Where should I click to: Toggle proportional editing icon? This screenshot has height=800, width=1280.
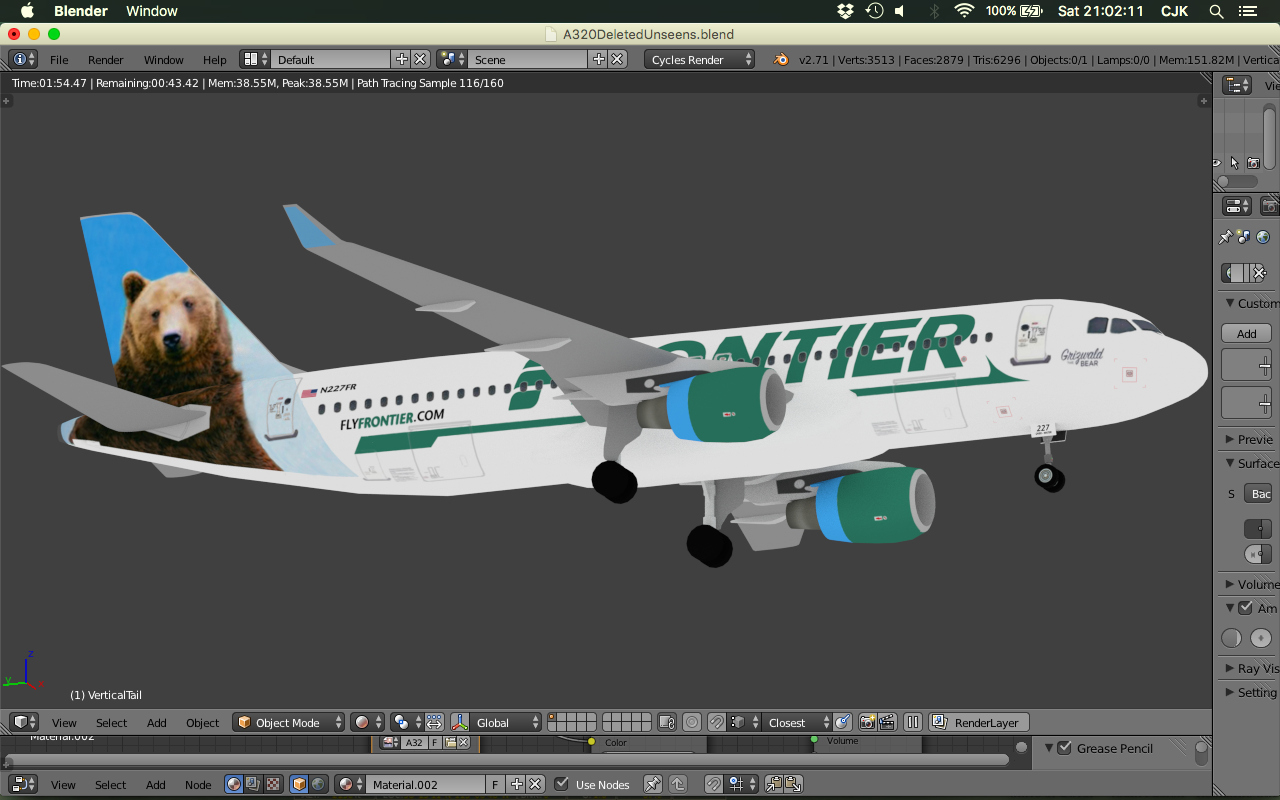pos(692,722)
